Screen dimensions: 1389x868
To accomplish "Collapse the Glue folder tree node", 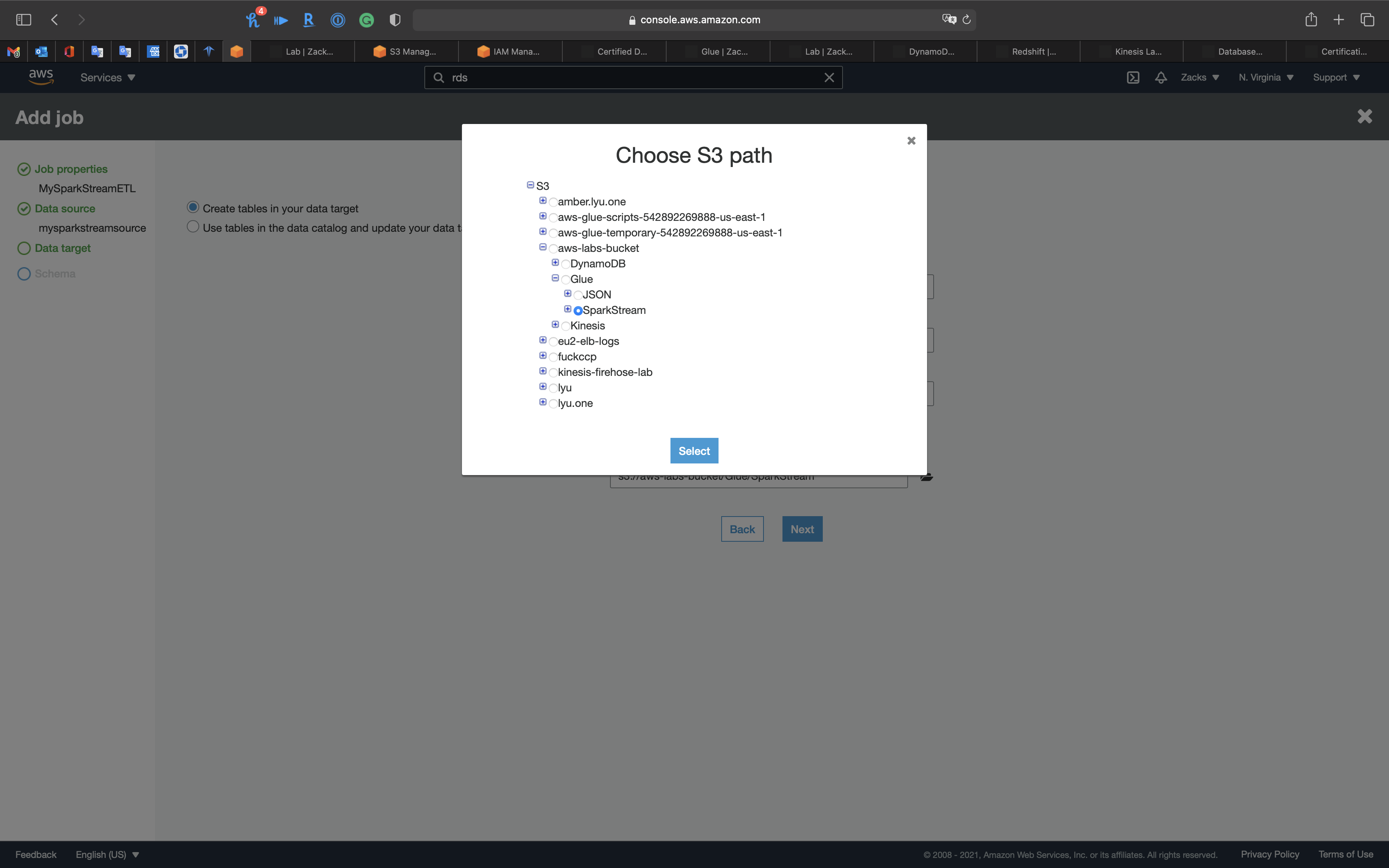I will tap(555, 278).
